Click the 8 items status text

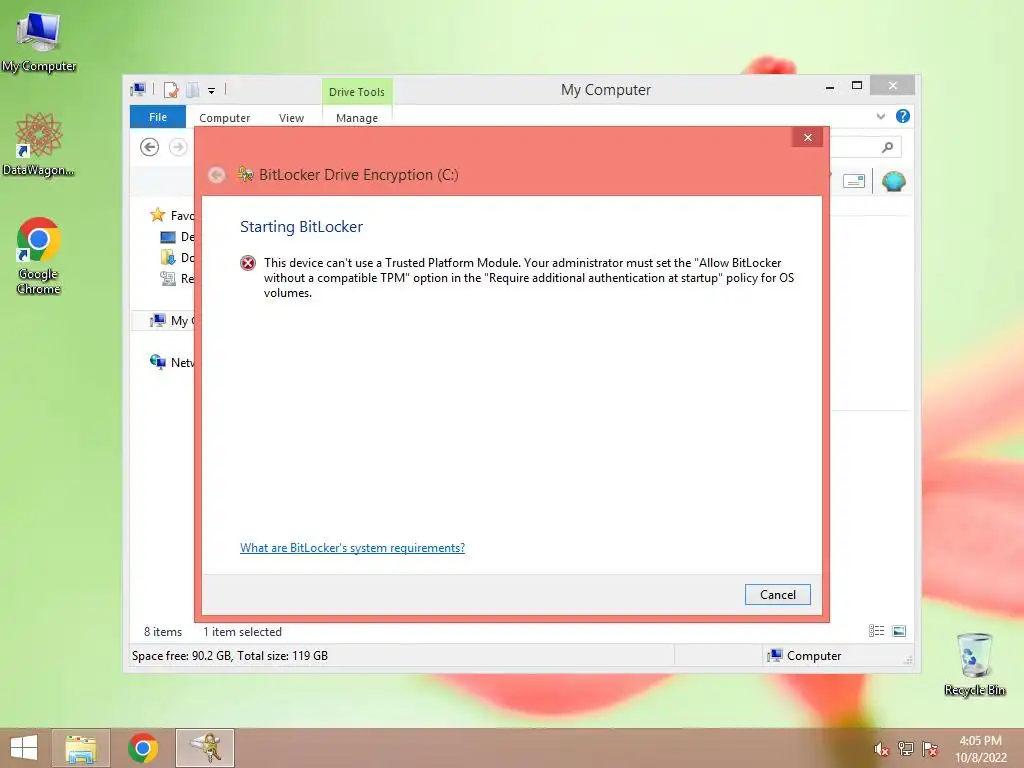[163, 632]
